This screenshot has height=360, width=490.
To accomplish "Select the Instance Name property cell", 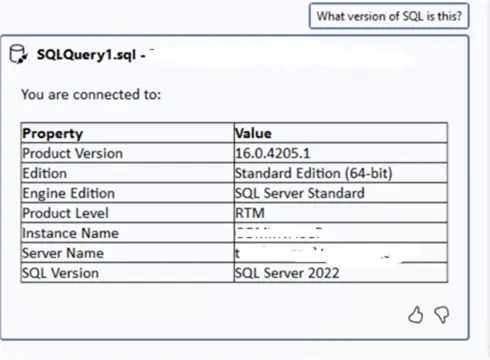I will (127, 233).
